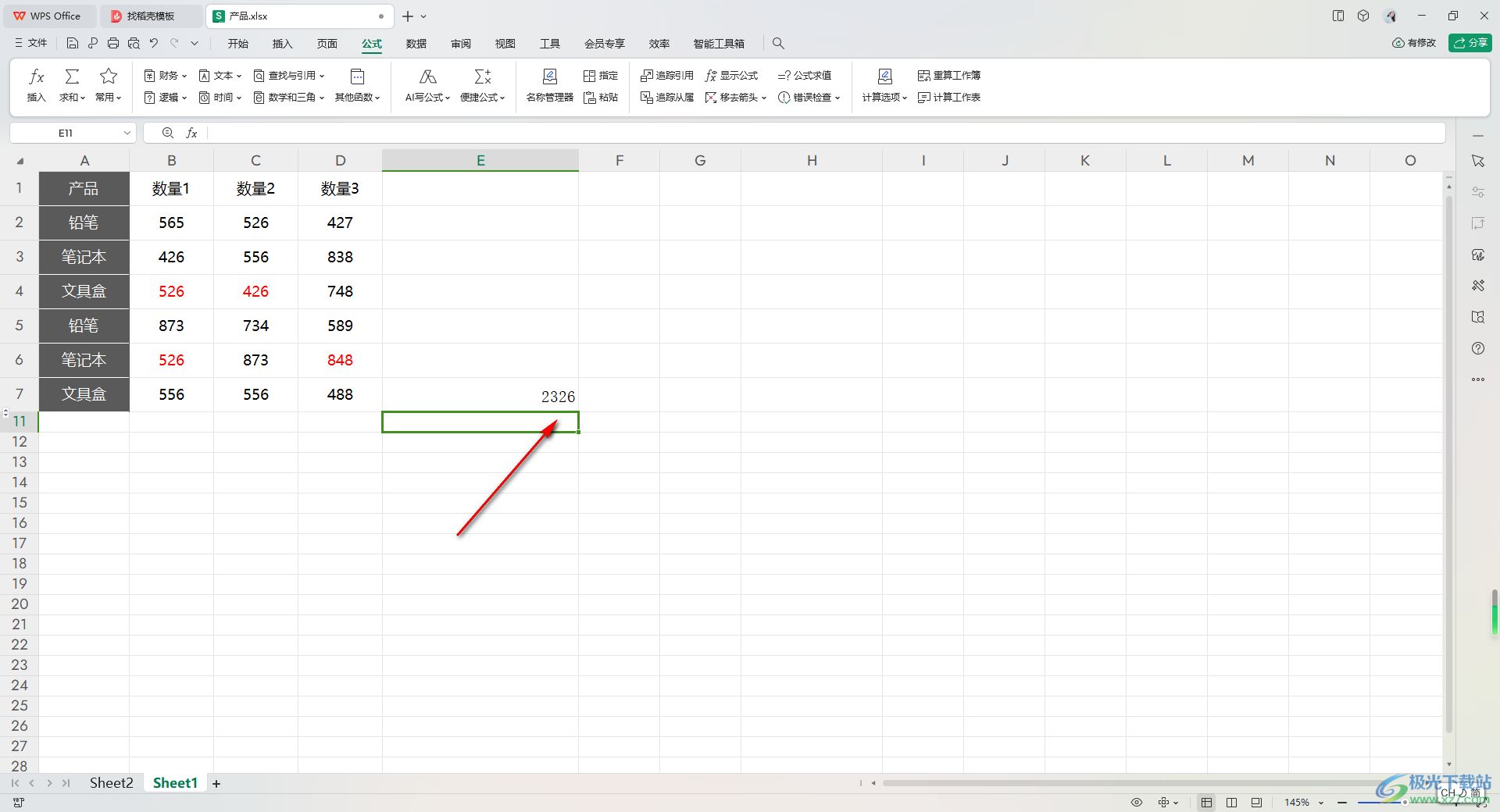Switch to Page Layout view in status bar
Image resolution: width=1500 pixels, height=812 pixels.
(1256, 802)
